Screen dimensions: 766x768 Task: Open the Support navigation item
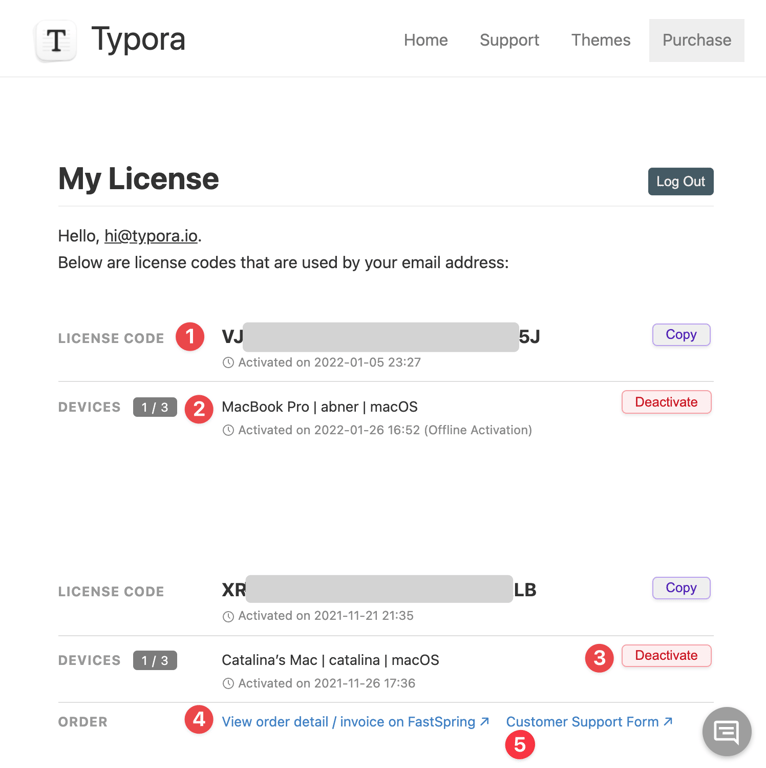[x=509, y=40]
